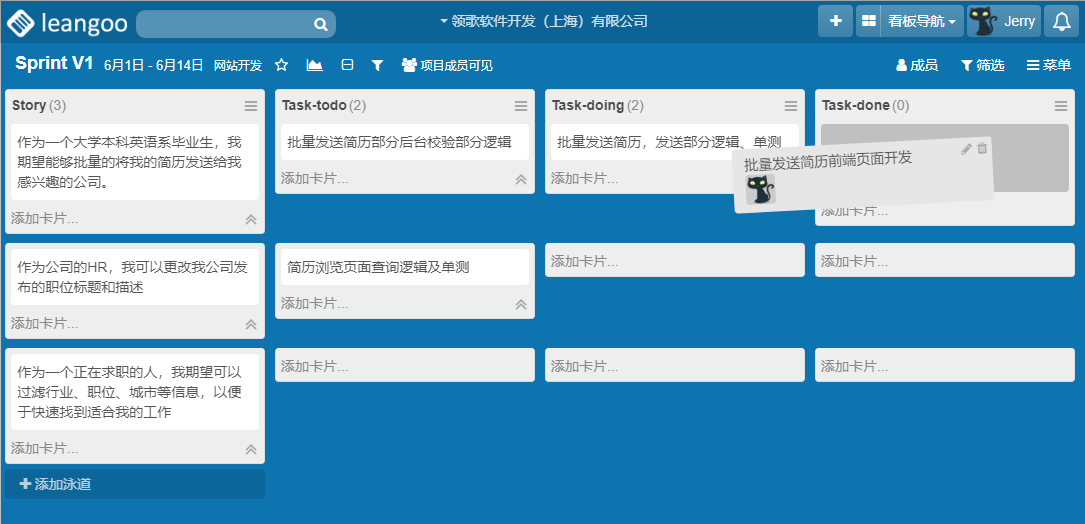Click the search magnifier icon

click(x=320, y=24)
